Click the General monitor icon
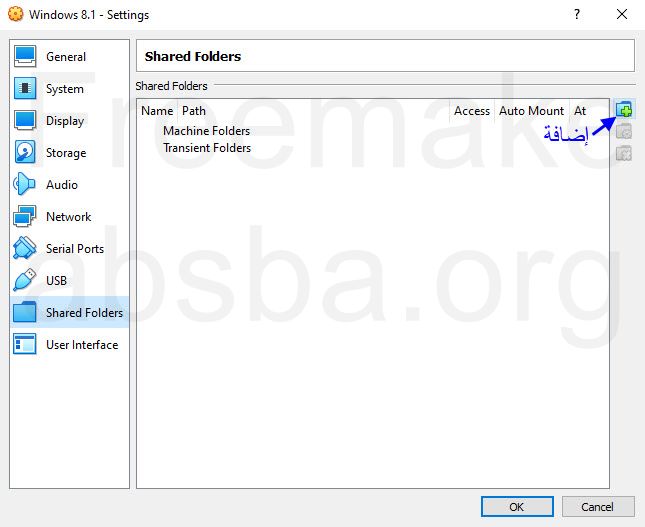This screenshot has width=645, height=527. [25, 56]
